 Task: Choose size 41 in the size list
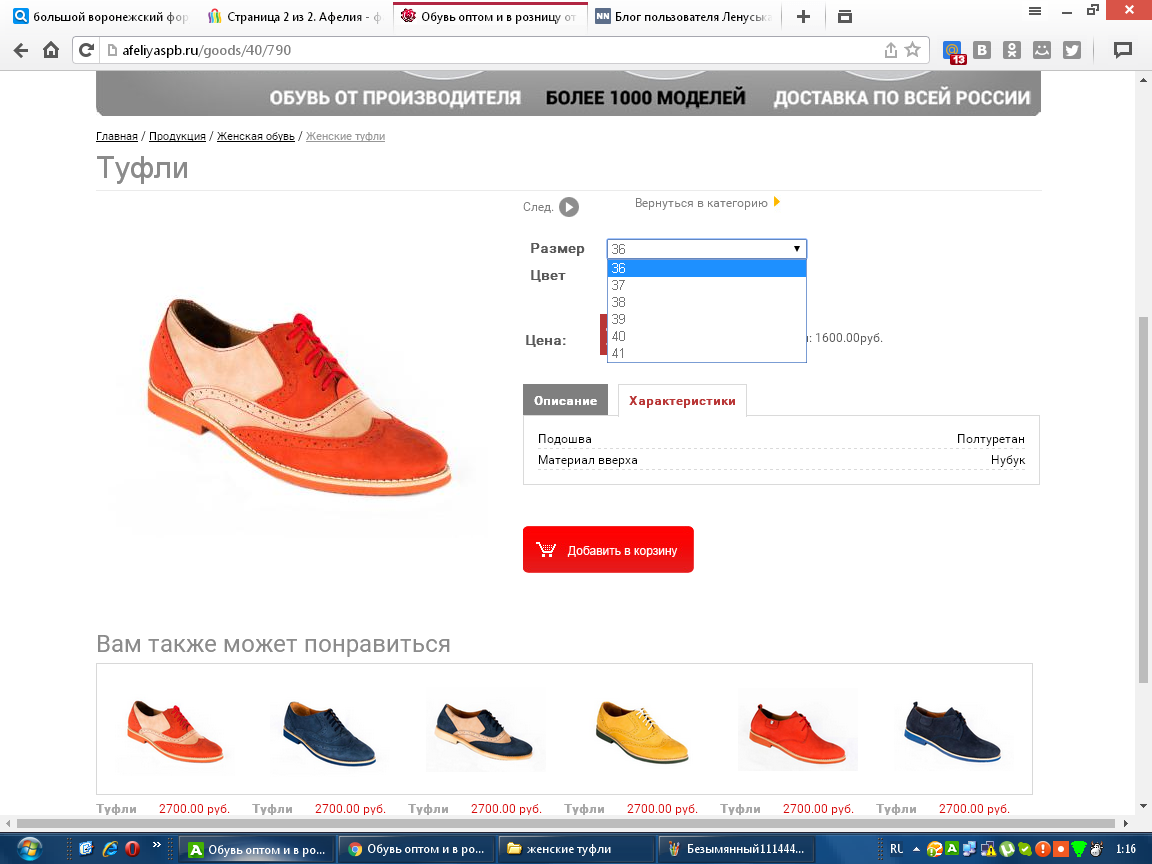click(618, 353)
